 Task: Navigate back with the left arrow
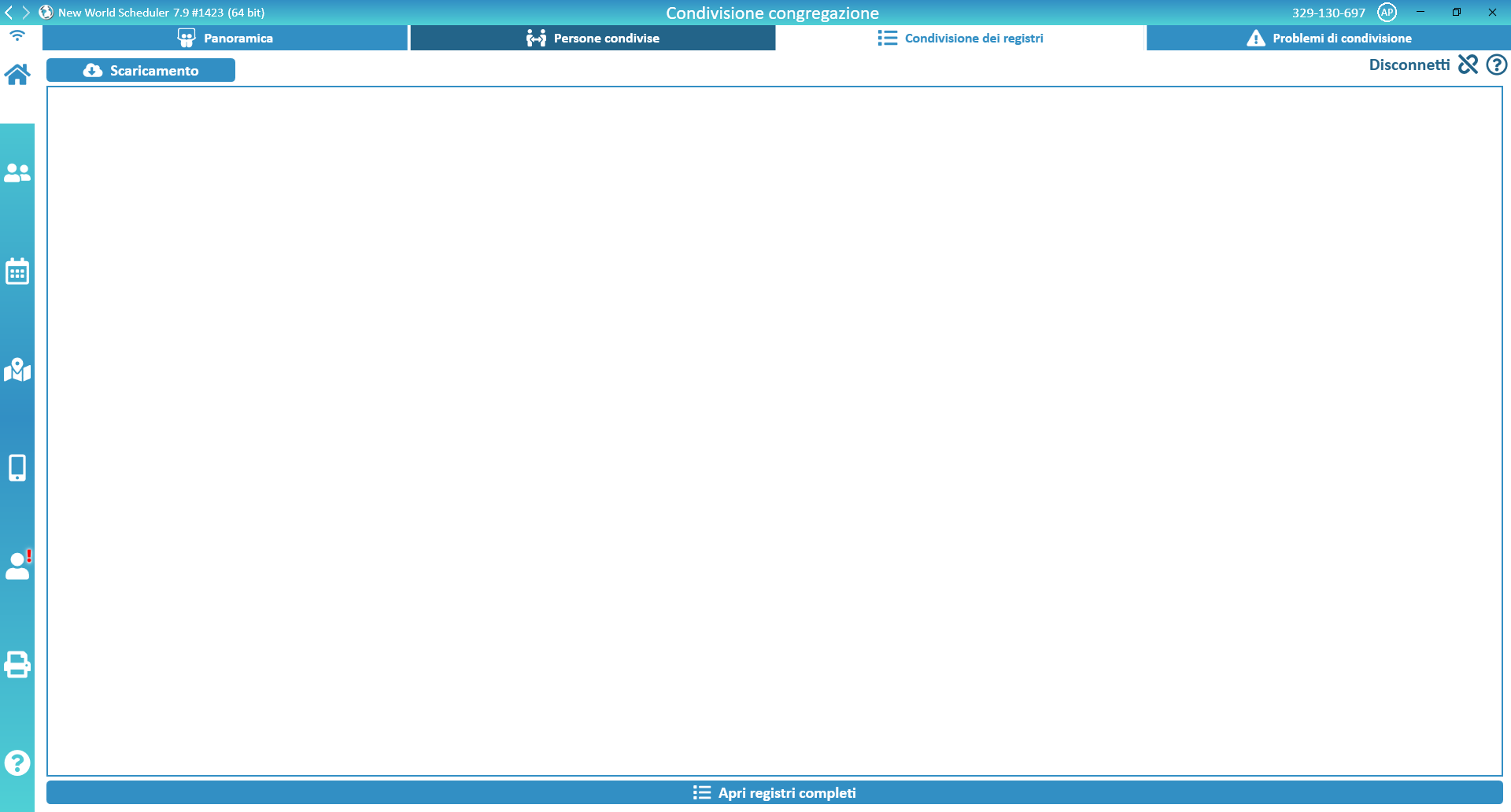pyautogui.click(x=9, y=13)
